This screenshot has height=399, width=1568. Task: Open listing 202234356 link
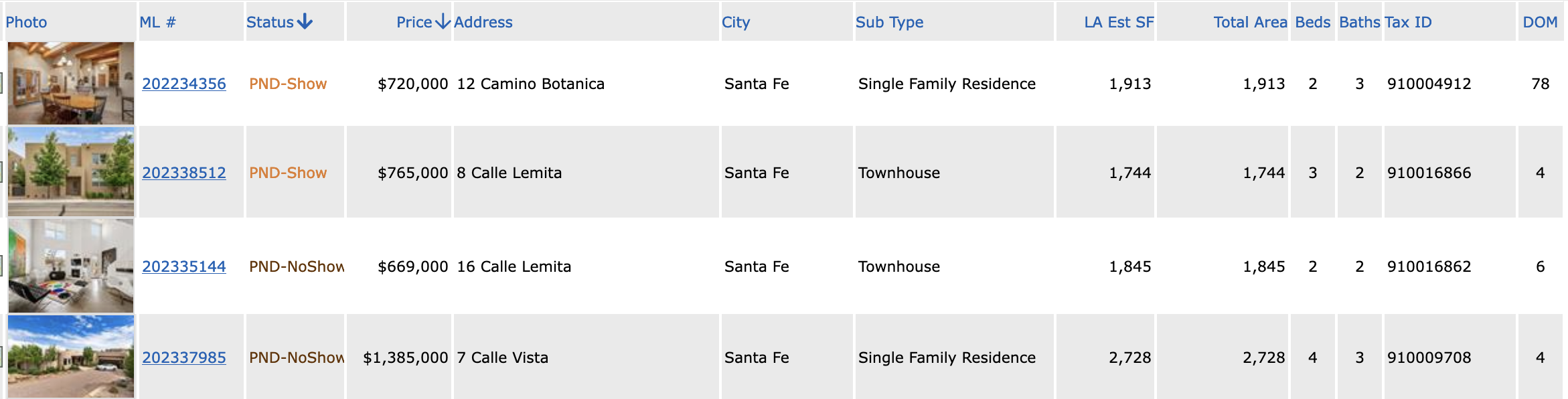tap(184, 84)
